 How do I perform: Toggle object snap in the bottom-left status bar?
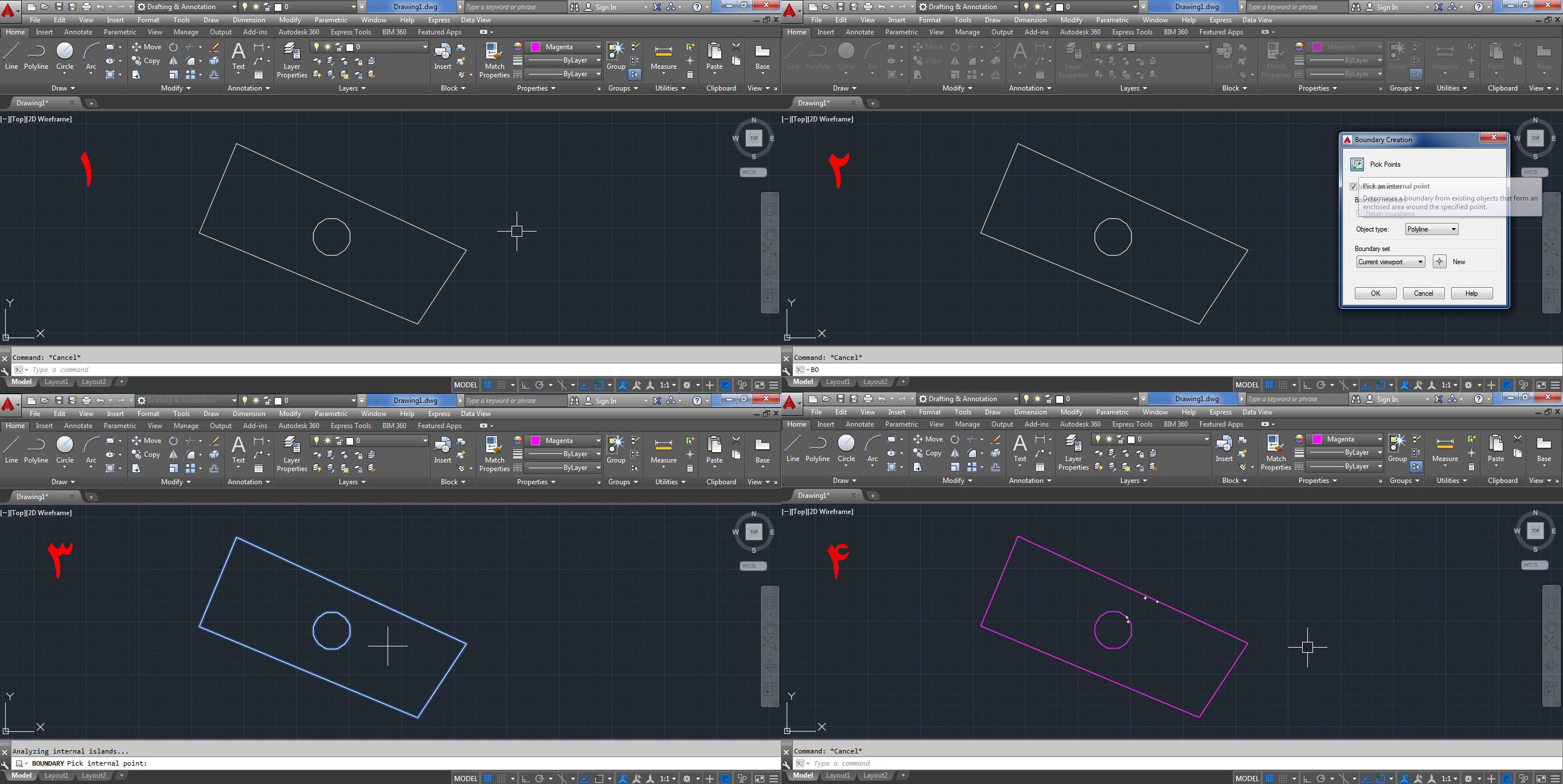click(x=599, y=778)
